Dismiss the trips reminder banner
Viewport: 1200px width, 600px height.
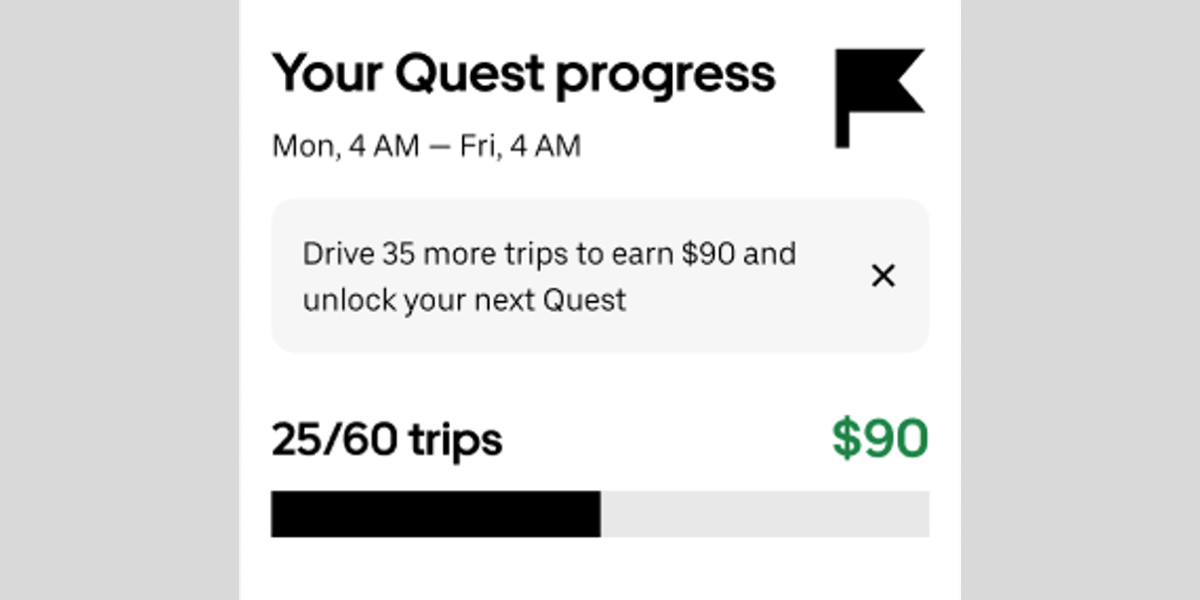click(x=883, y=276)
